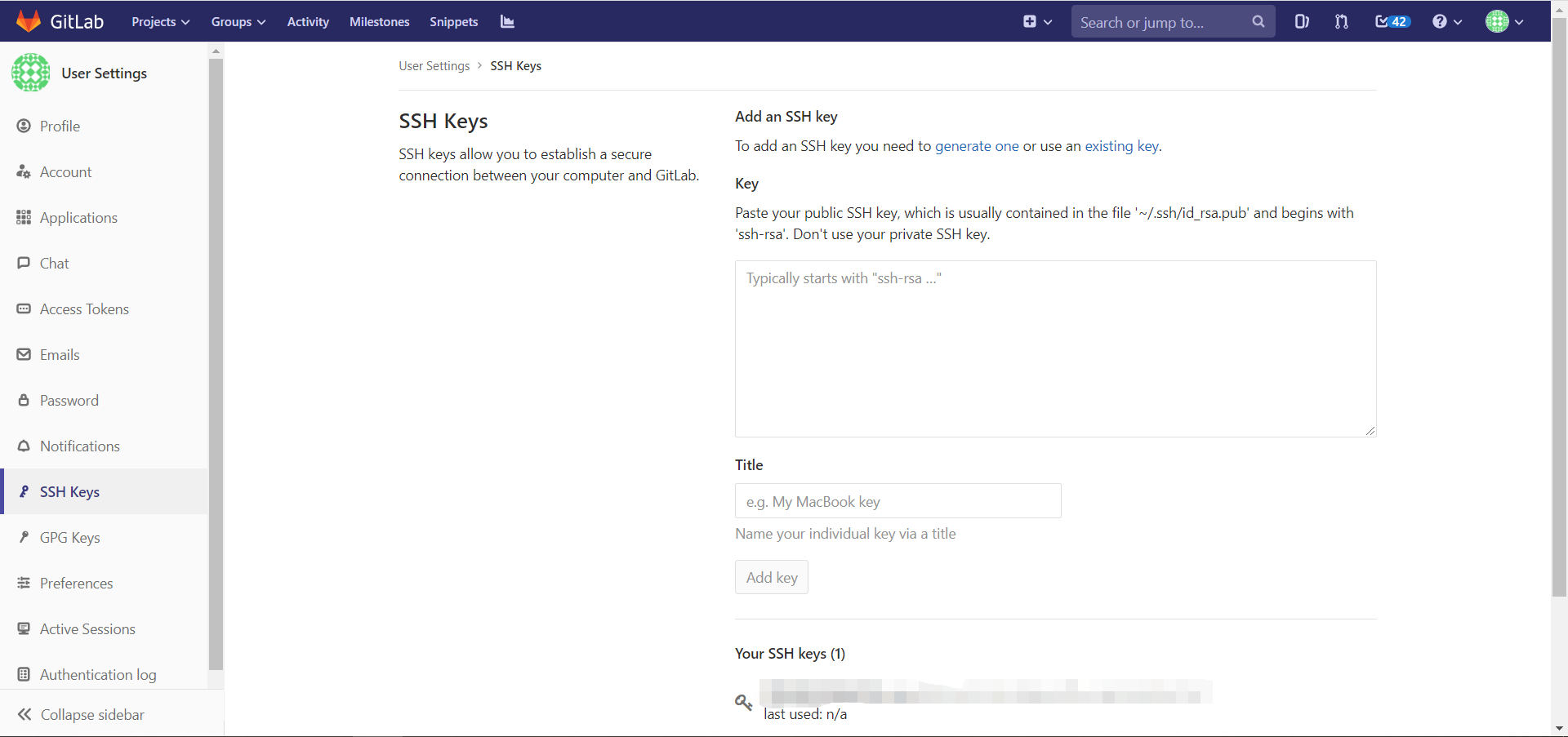Viewport: 1568px width, 737px height.
Task: Click the Emails envelope icon
Action: pos(24,354)
